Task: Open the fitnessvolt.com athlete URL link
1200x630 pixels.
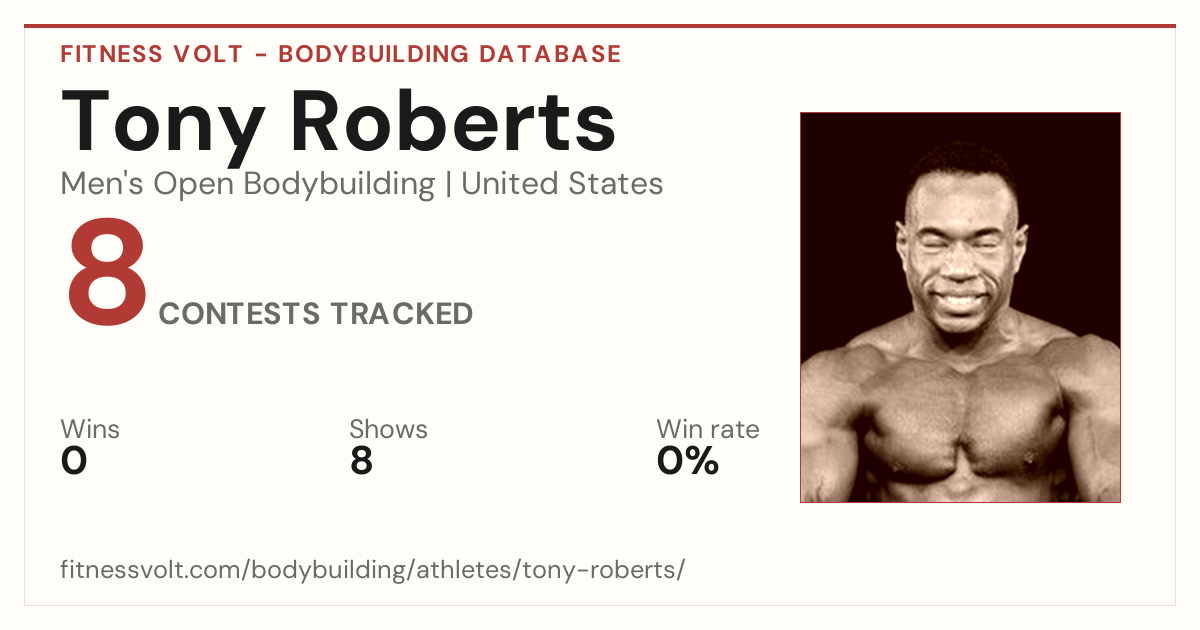Action: click(373, 571)
